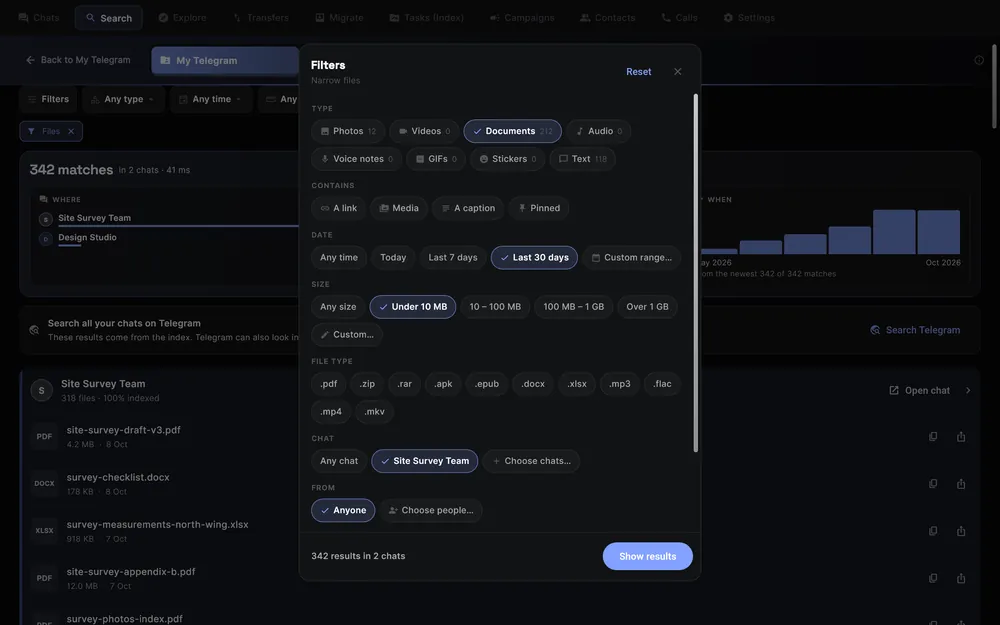Image resolution: width=1000 pixels, height=625 pixels.
Task: Click the info icon at top right
Action: click(x=979, y=60)
